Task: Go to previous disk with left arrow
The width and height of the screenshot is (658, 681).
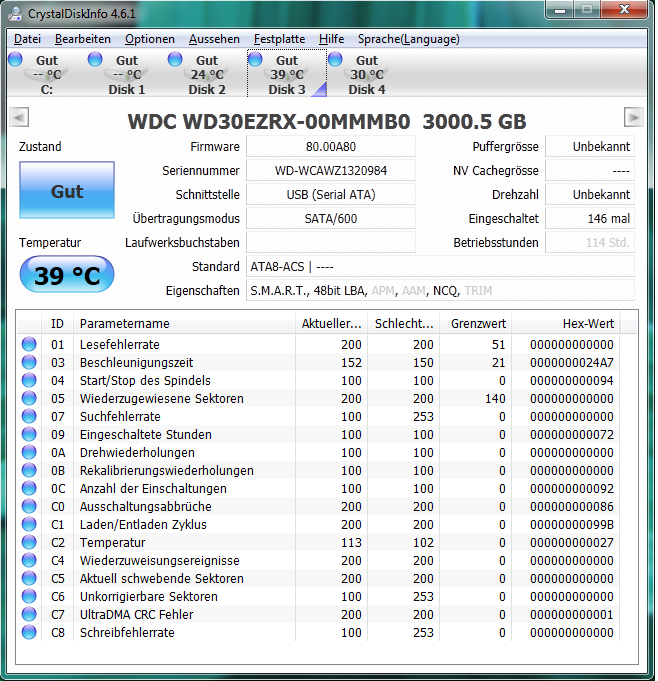Action: [x=19, y=117]
